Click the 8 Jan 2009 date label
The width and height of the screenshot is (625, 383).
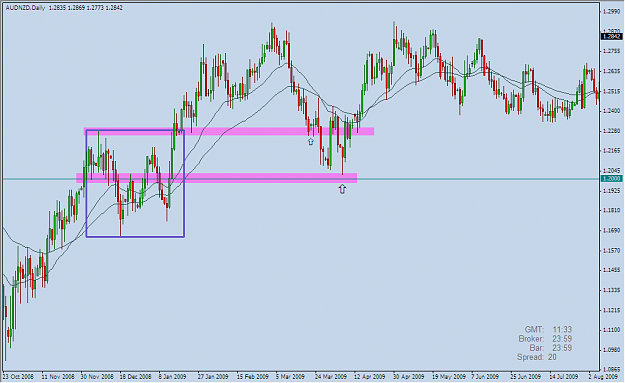point(172,377)
